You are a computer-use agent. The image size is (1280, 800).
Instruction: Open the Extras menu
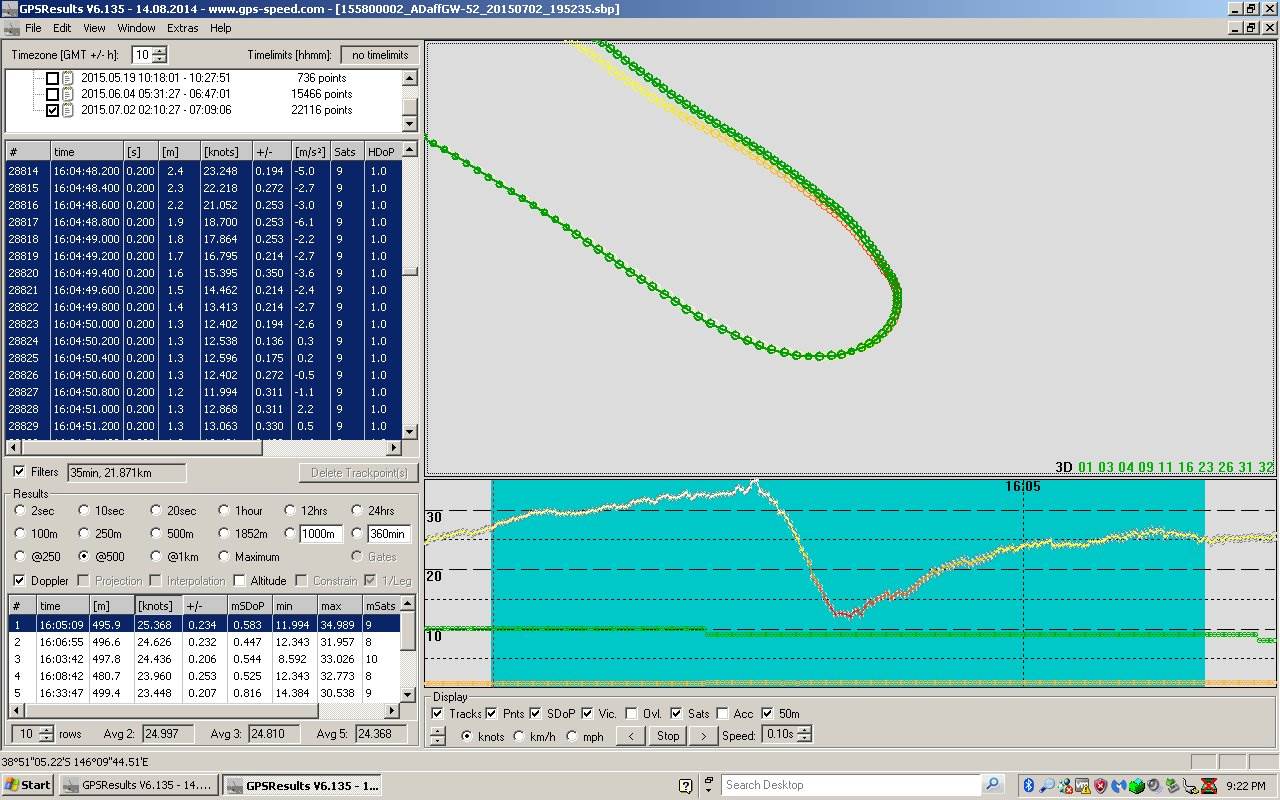[x=182, y=28]
